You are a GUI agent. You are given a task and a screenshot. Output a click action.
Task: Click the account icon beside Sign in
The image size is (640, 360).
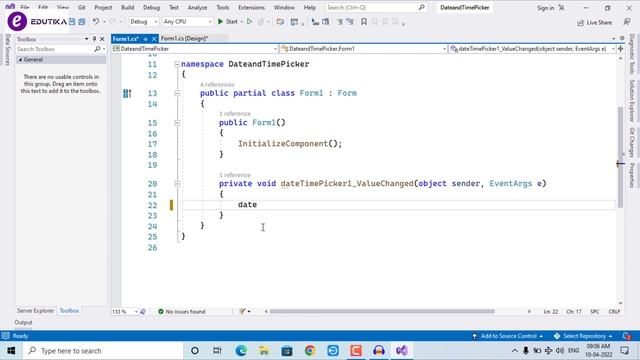[x=562, y=8]
